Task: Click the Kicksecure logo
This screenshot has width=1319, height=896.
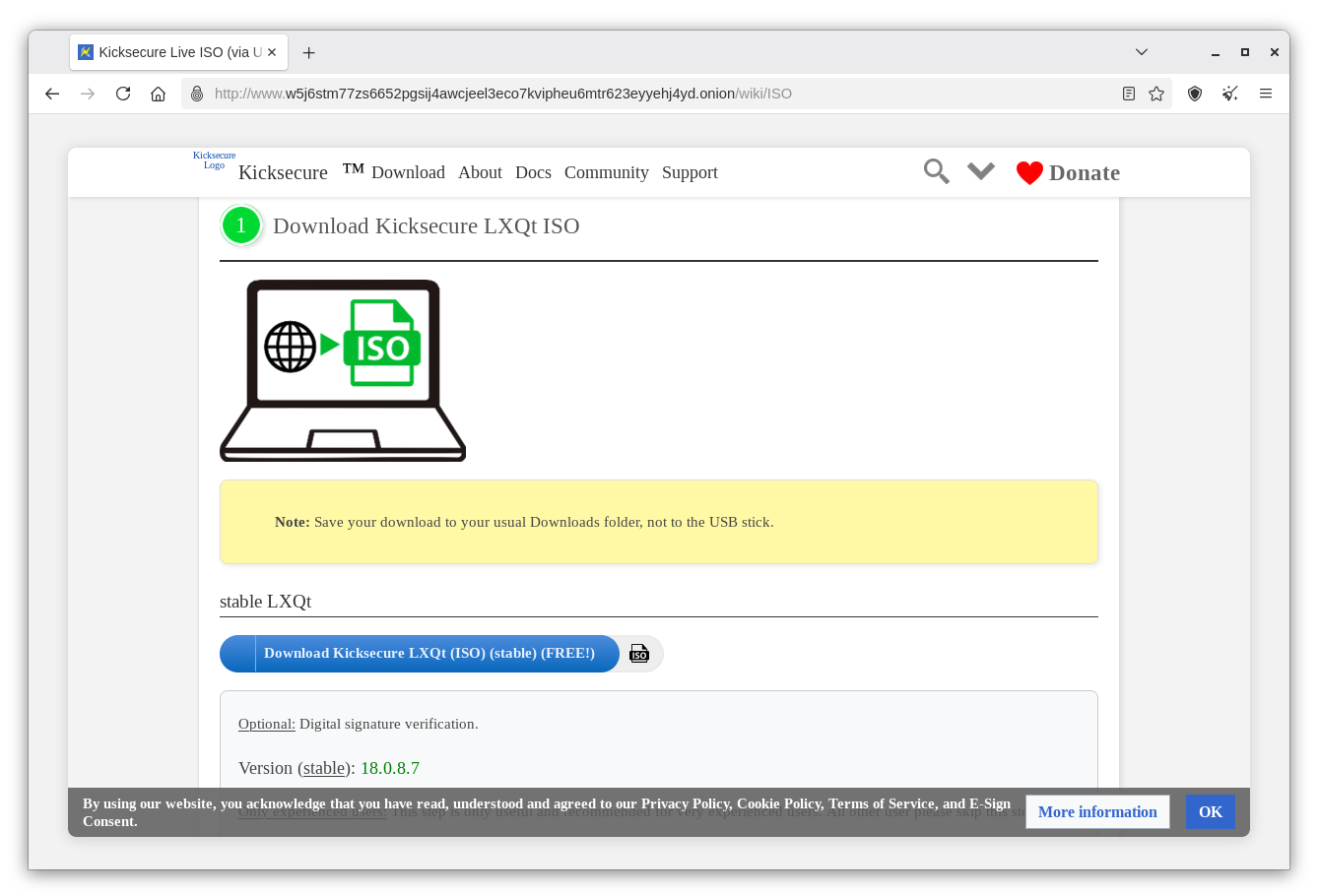Action: 214,160
